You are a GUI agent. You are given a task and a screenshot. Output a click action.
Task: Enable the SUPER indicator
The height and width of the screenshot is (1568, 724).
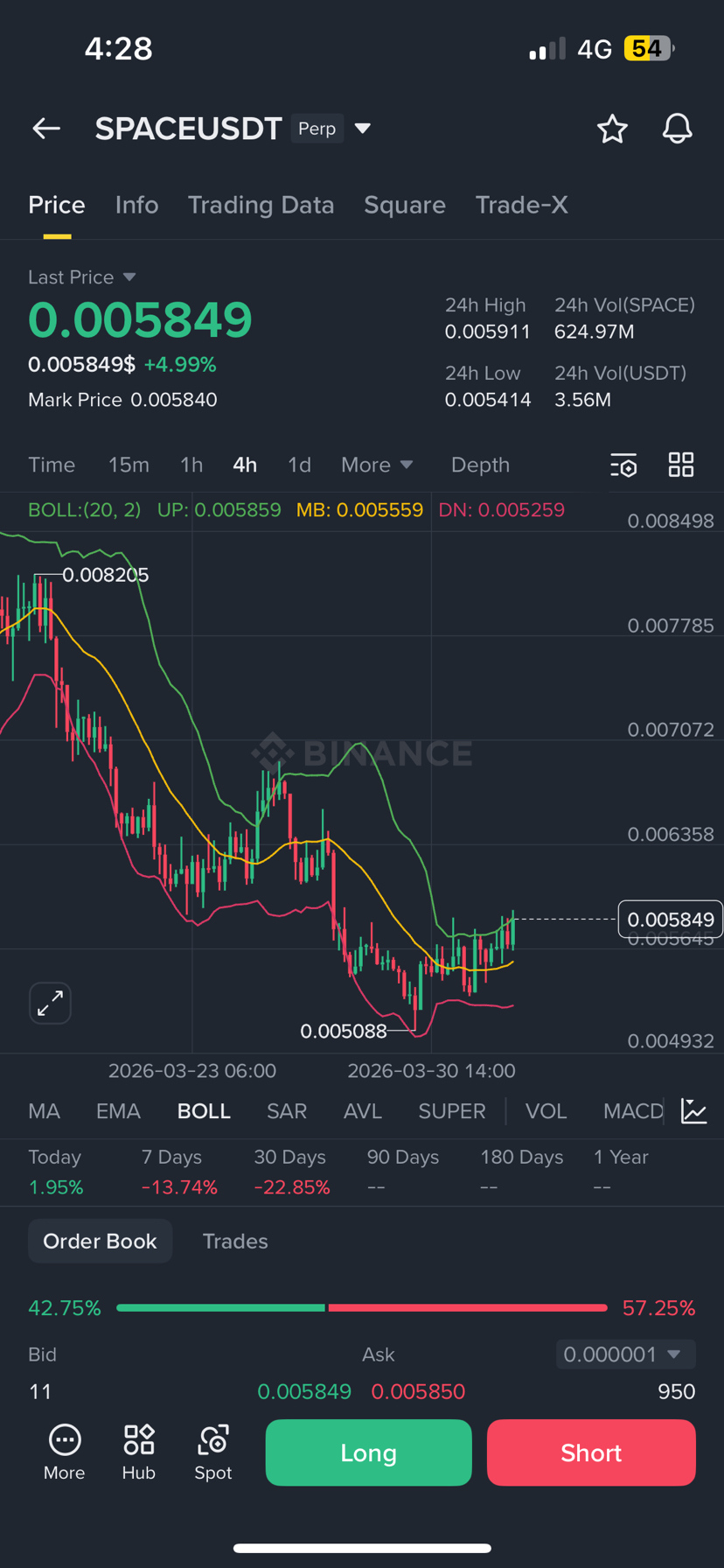[452, 1111]
